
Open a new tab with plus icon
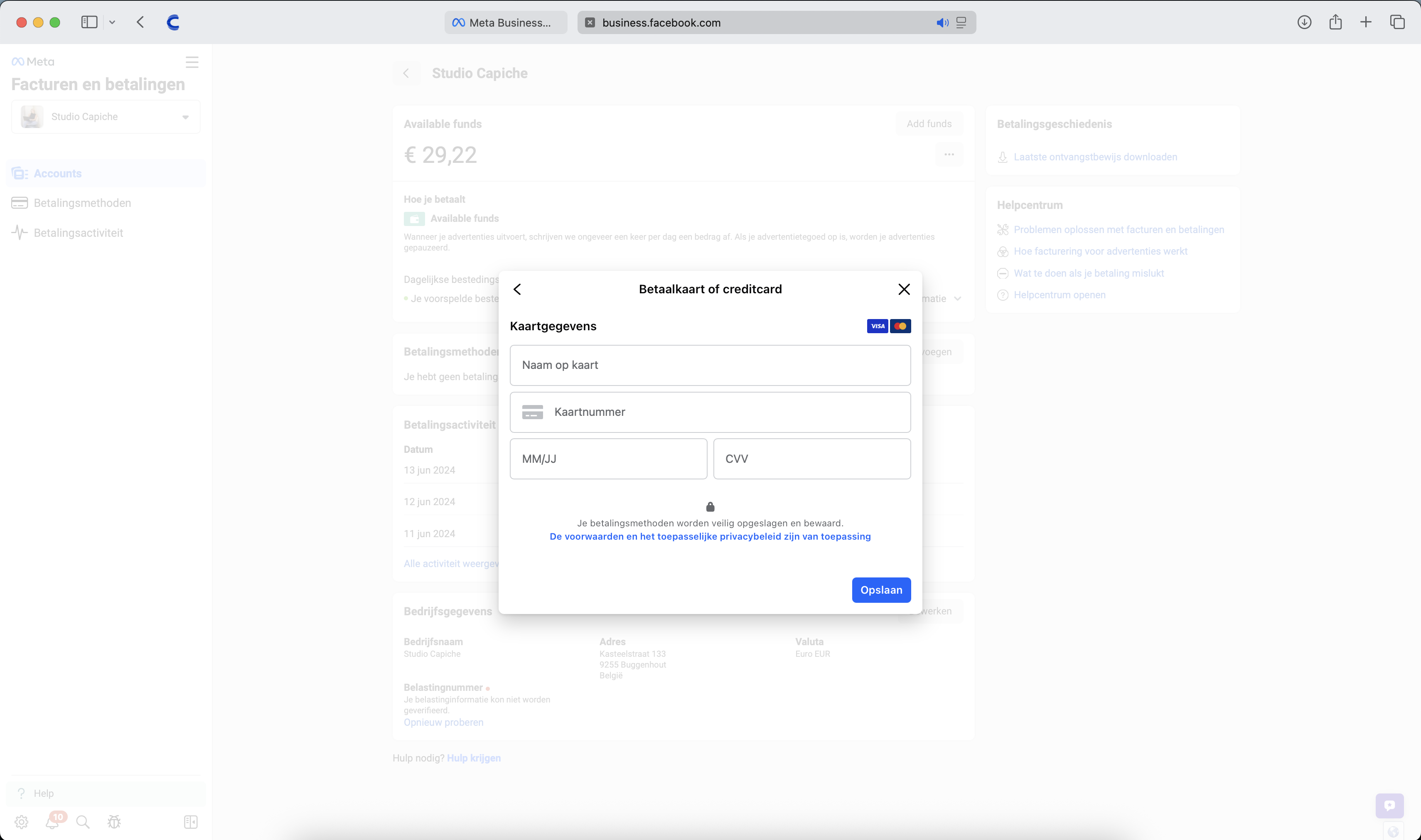(1366, 22)
